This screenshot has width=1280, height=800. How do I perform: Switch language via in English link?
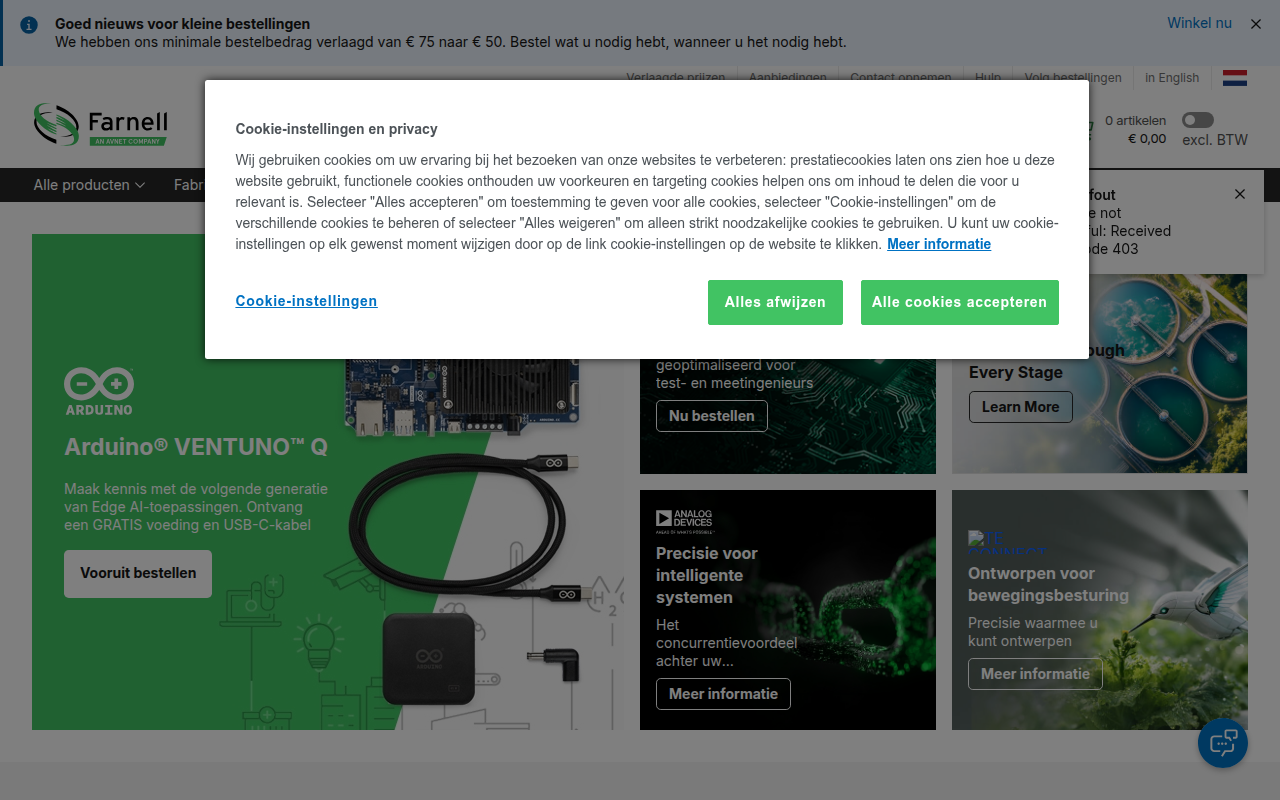point(1172,78)
